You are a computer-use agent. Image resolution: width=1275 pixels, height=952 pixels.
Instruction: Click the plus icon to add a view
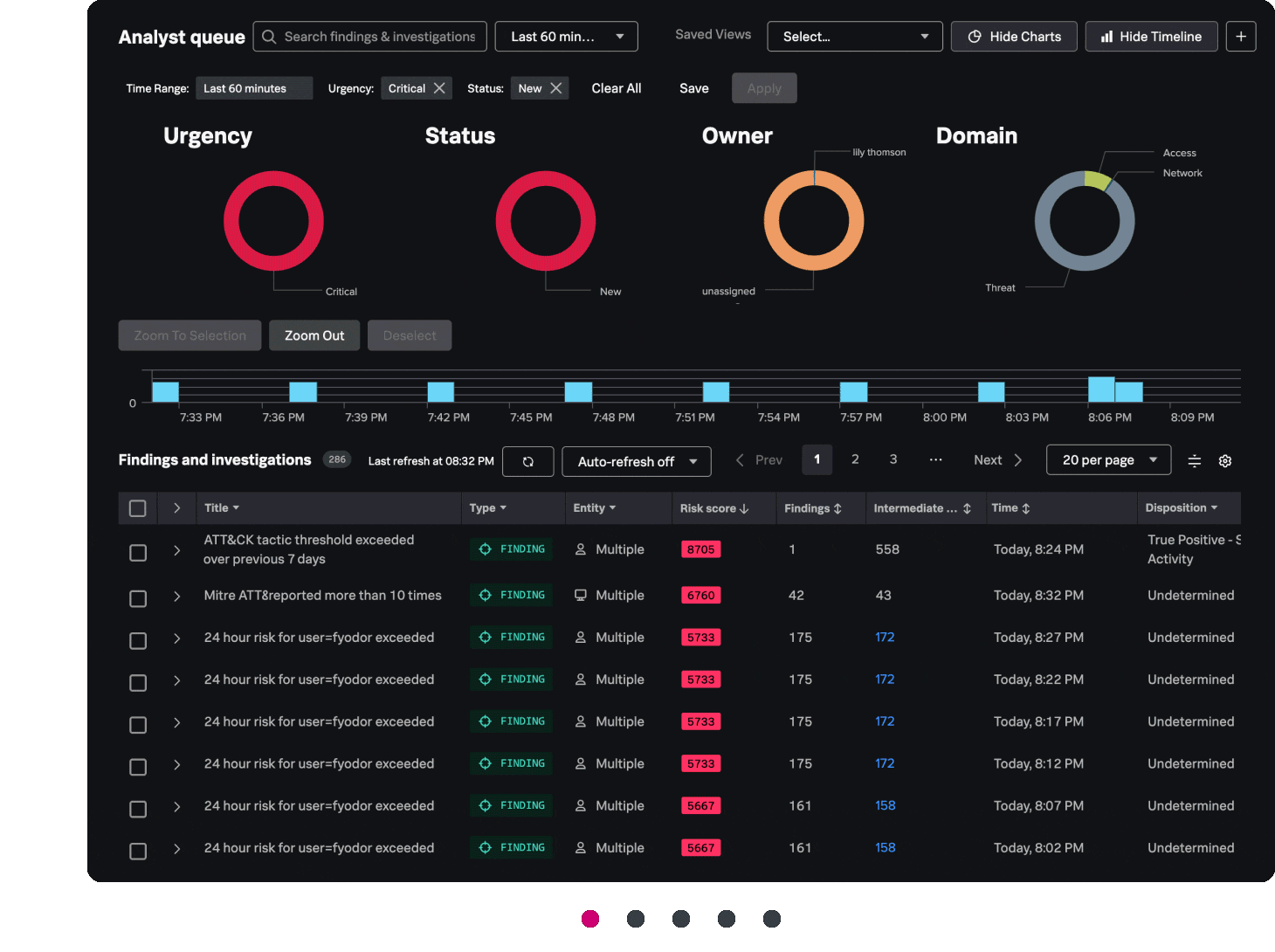pyautogui.click(x=1241, y=36)
